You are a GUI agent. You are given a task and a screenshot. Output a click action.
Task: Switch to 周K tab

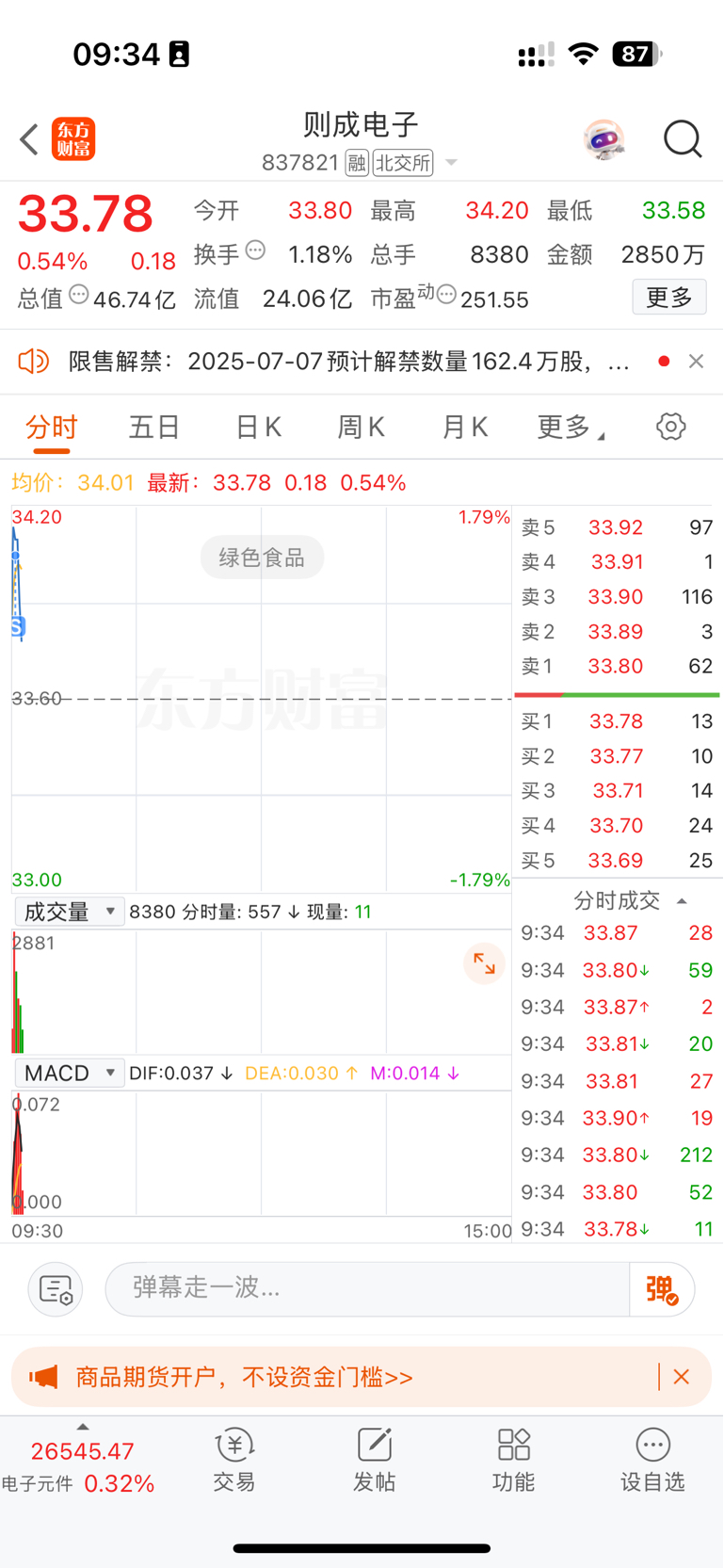pos(361,428)
